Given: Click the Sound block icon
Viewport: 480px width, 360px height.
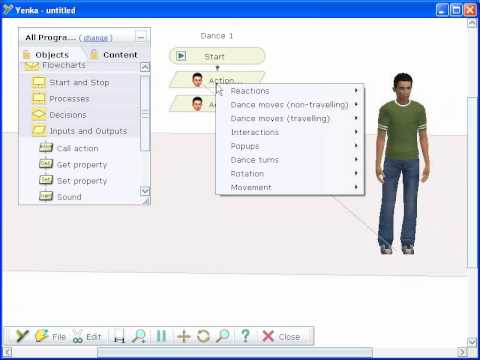Looking at the screenshot, I should click(46, 196).
